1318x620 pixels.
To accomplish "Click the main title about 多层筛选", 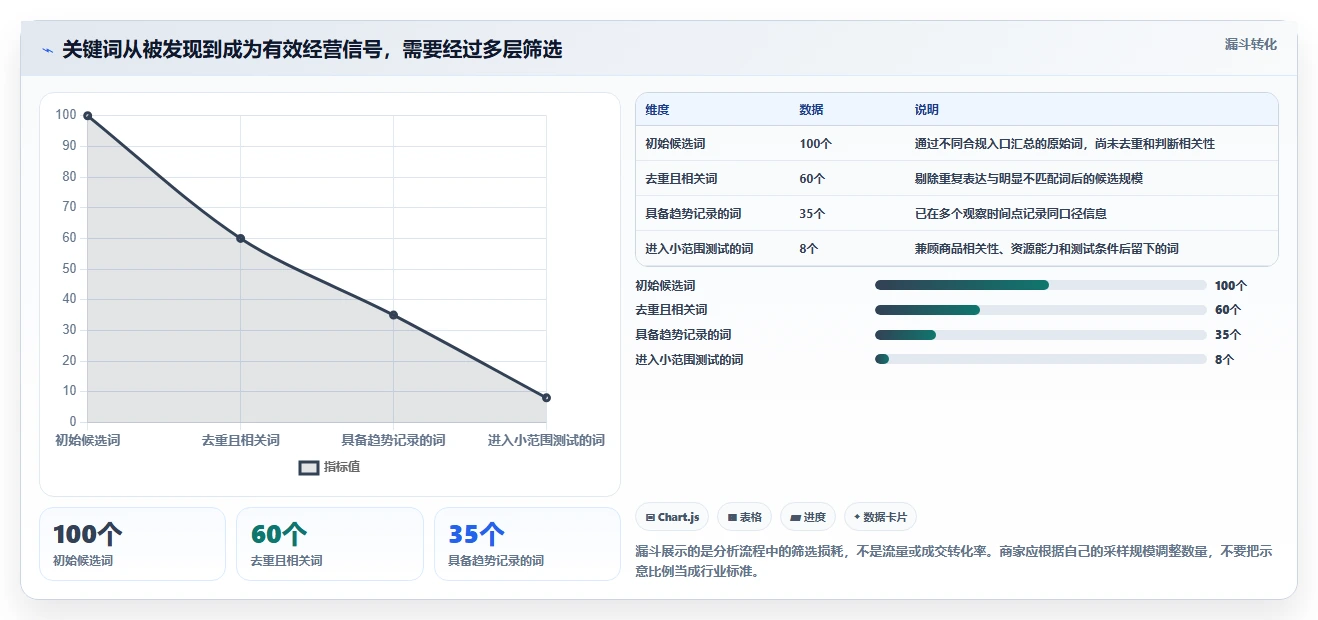I will [312, 50].
